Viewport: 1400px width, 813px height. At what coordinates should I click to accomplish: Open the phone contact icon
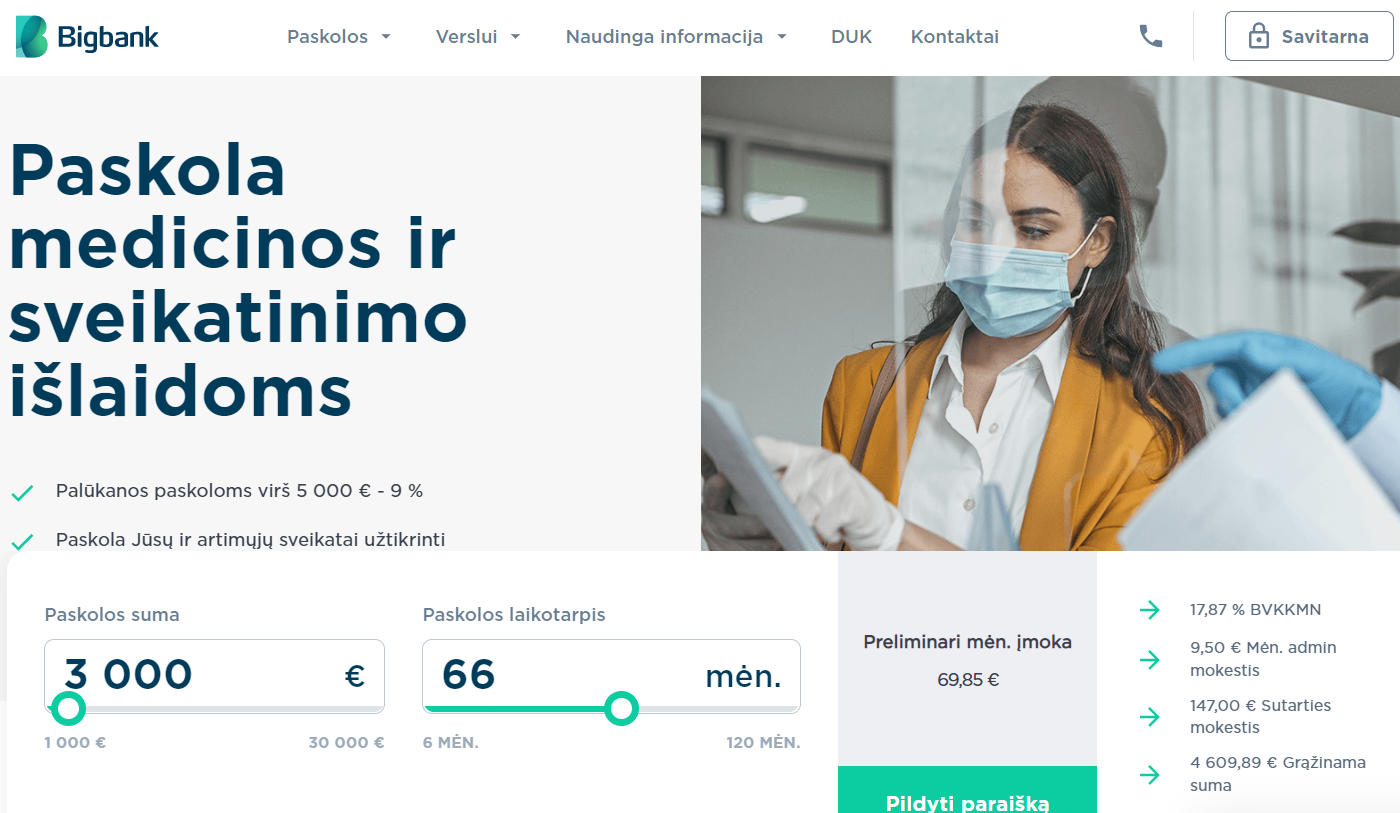tap(1151, 36)
